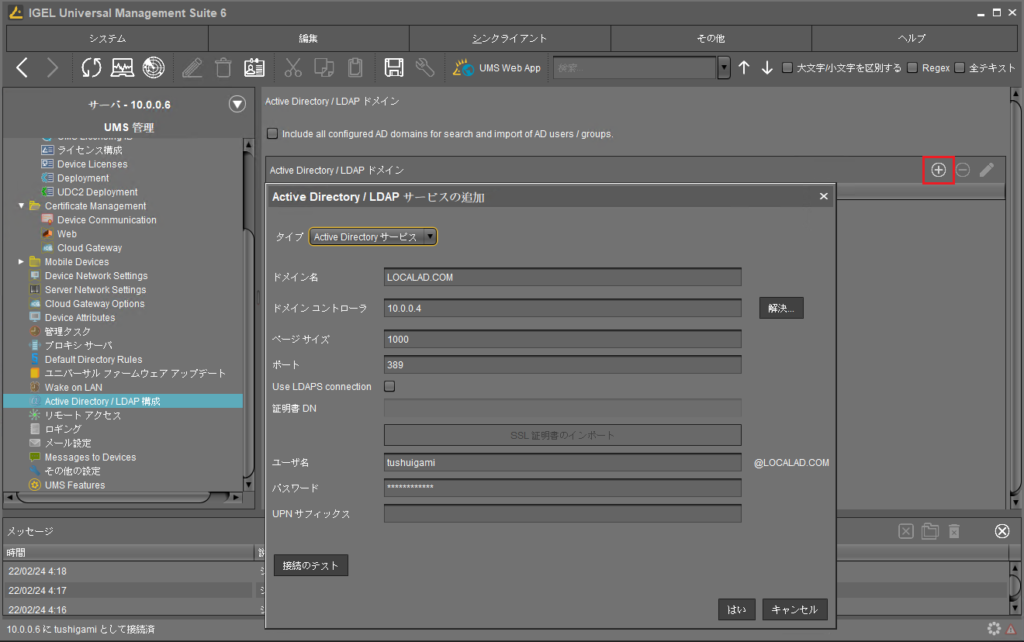Enable the Regex search checkbox
The height and width of the screenshot is (642, 1024).
point(913,67)
